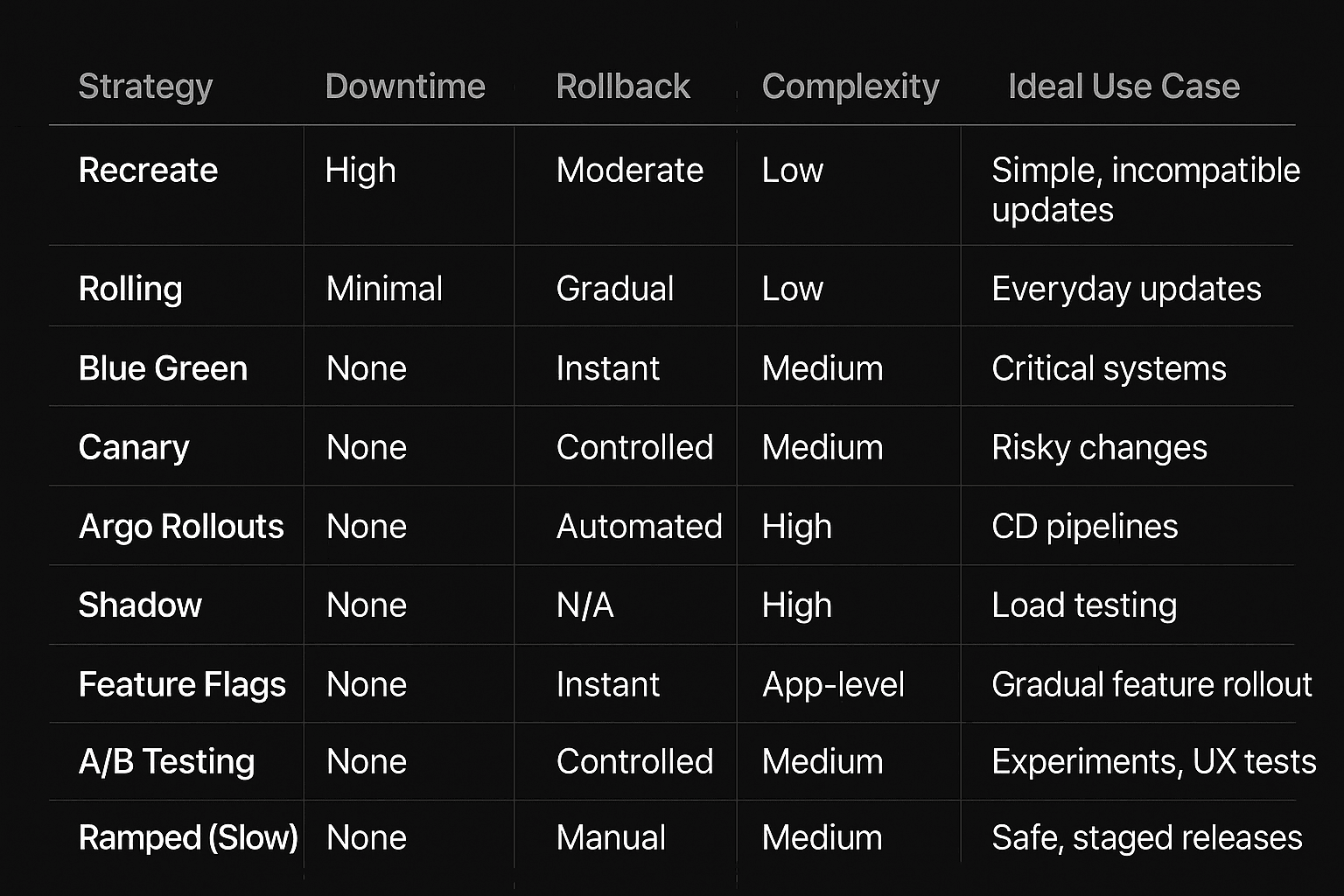Screen dimensions: 1344x896
Task: Click the Minimal downtime cell
Action: click(x=384, y=289)
